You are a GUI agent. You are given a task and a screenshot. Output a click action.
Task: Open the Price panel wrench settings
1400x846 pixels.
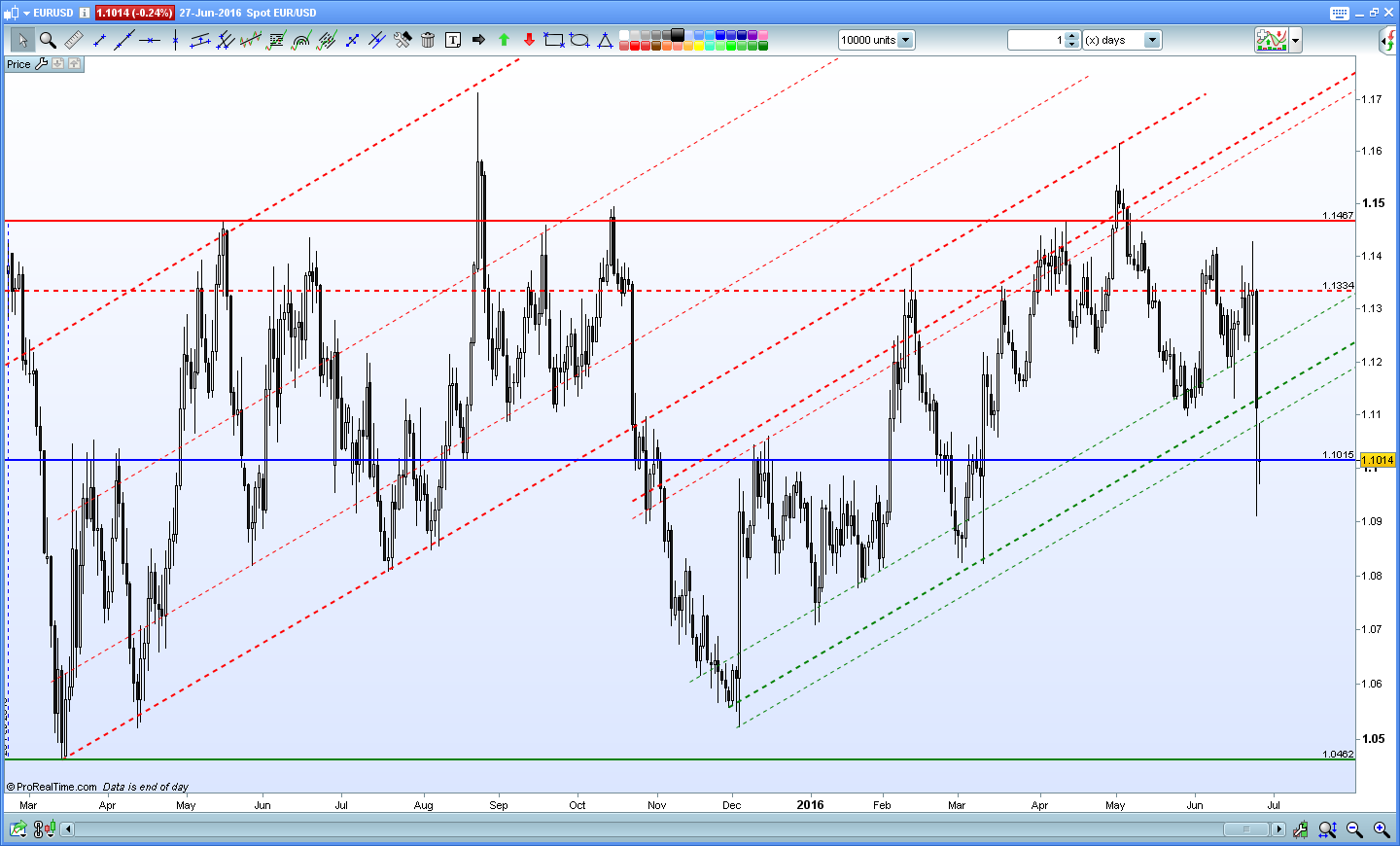pyautogui.click(x=41, y=64)
